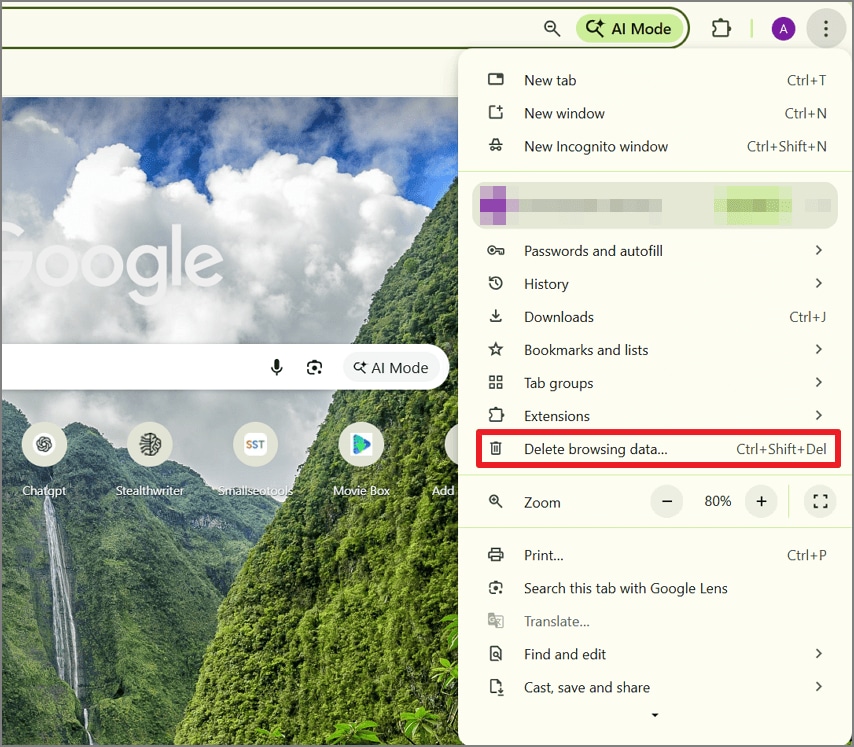Click the Translate menu entry
The image size is (854, 747).
coord(656,621)
